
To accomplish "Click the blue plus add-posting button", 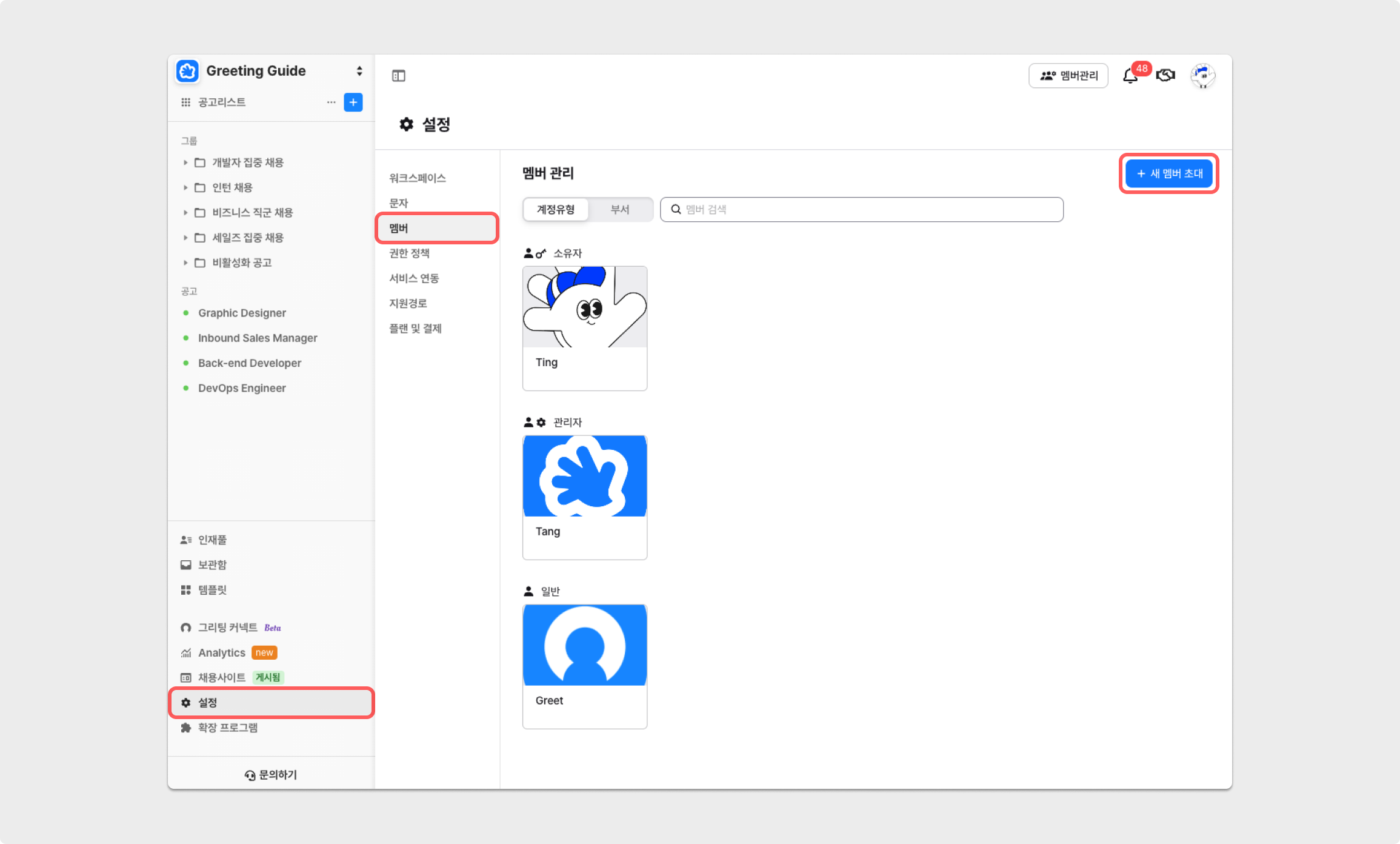I will click(353, 102).
